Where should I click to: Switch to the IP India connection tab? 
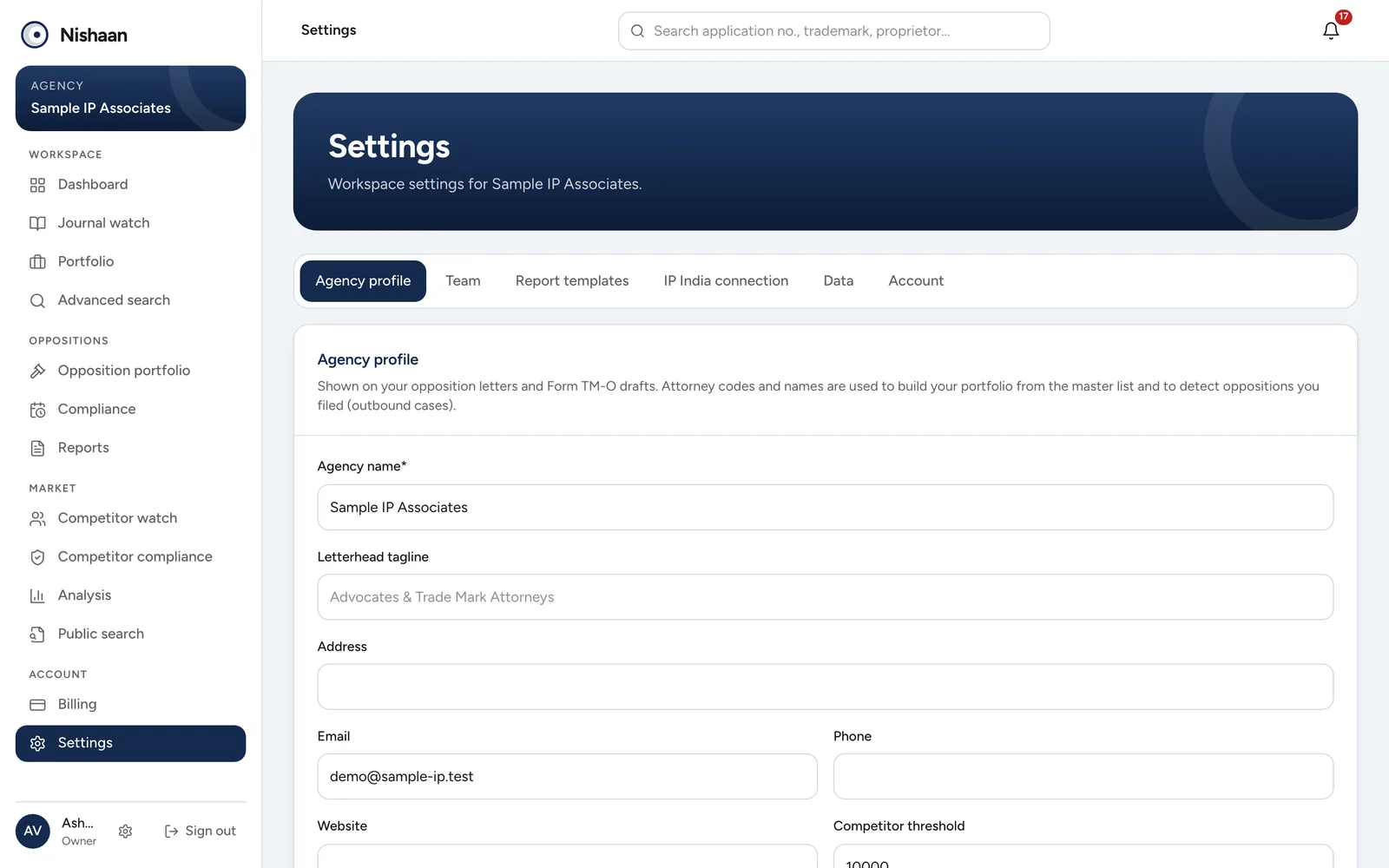tap(726, 281)
